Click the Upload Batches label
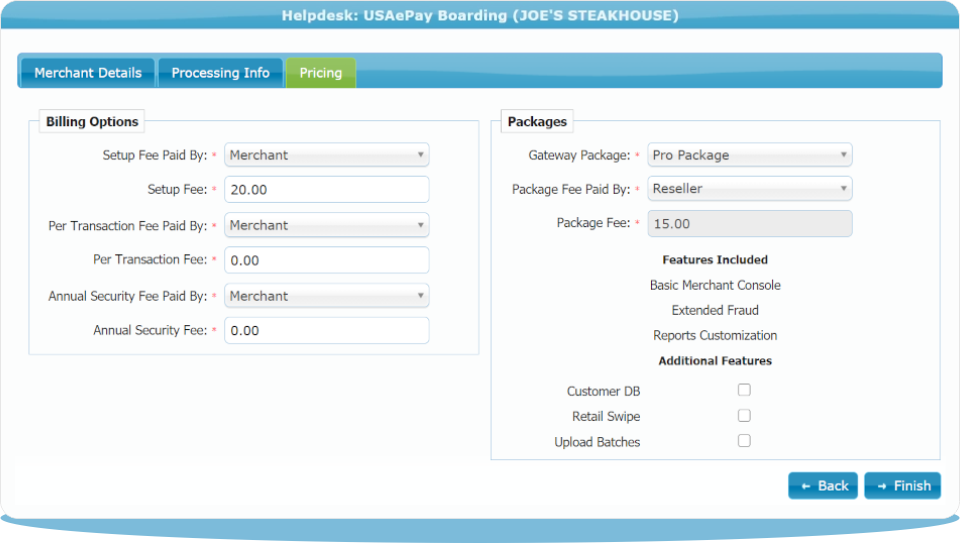Screen dimensions: 960x543 [x=597, y=442]
